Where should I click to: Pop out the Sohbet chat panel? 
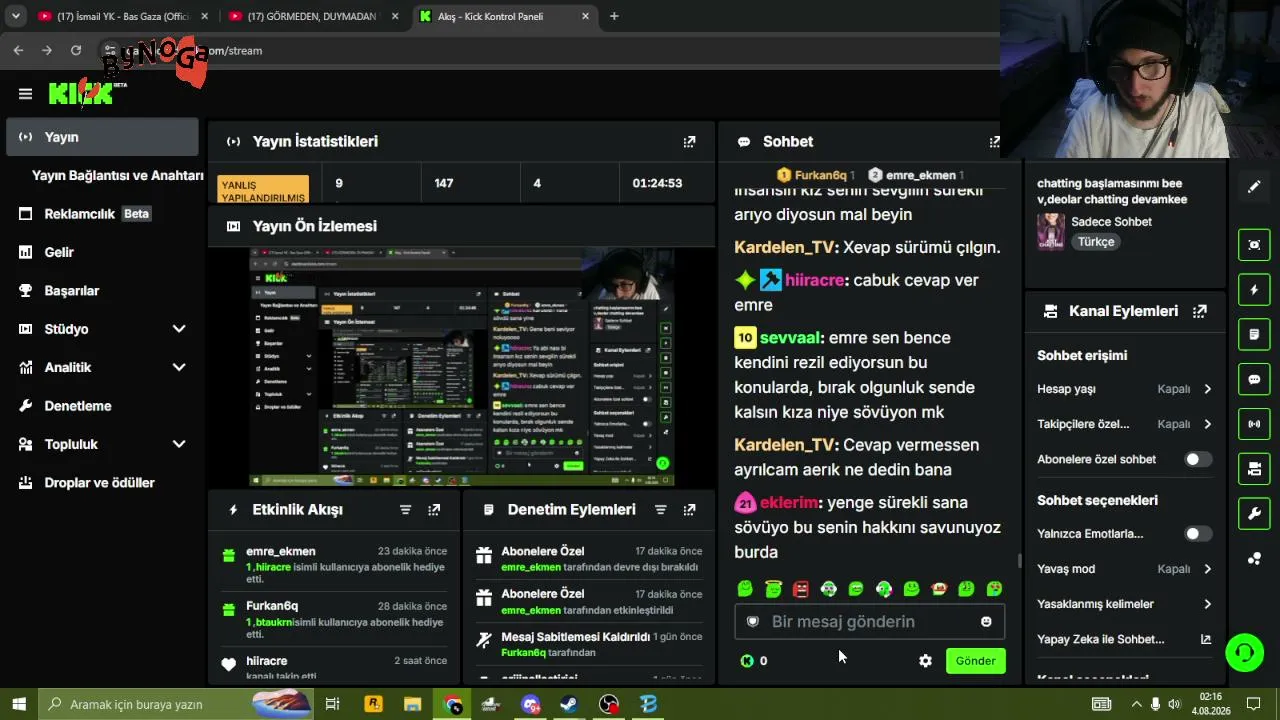pyautogui.click(x=994, y=142)
